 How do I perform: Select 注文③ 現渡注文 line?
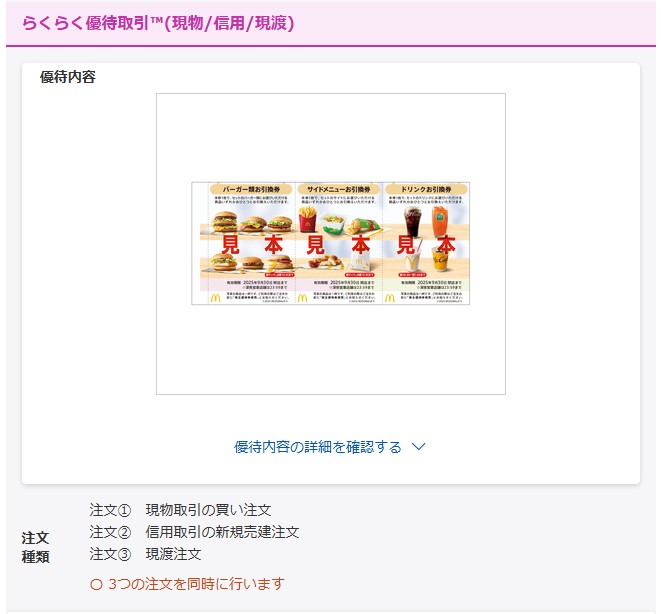(145, 554)
